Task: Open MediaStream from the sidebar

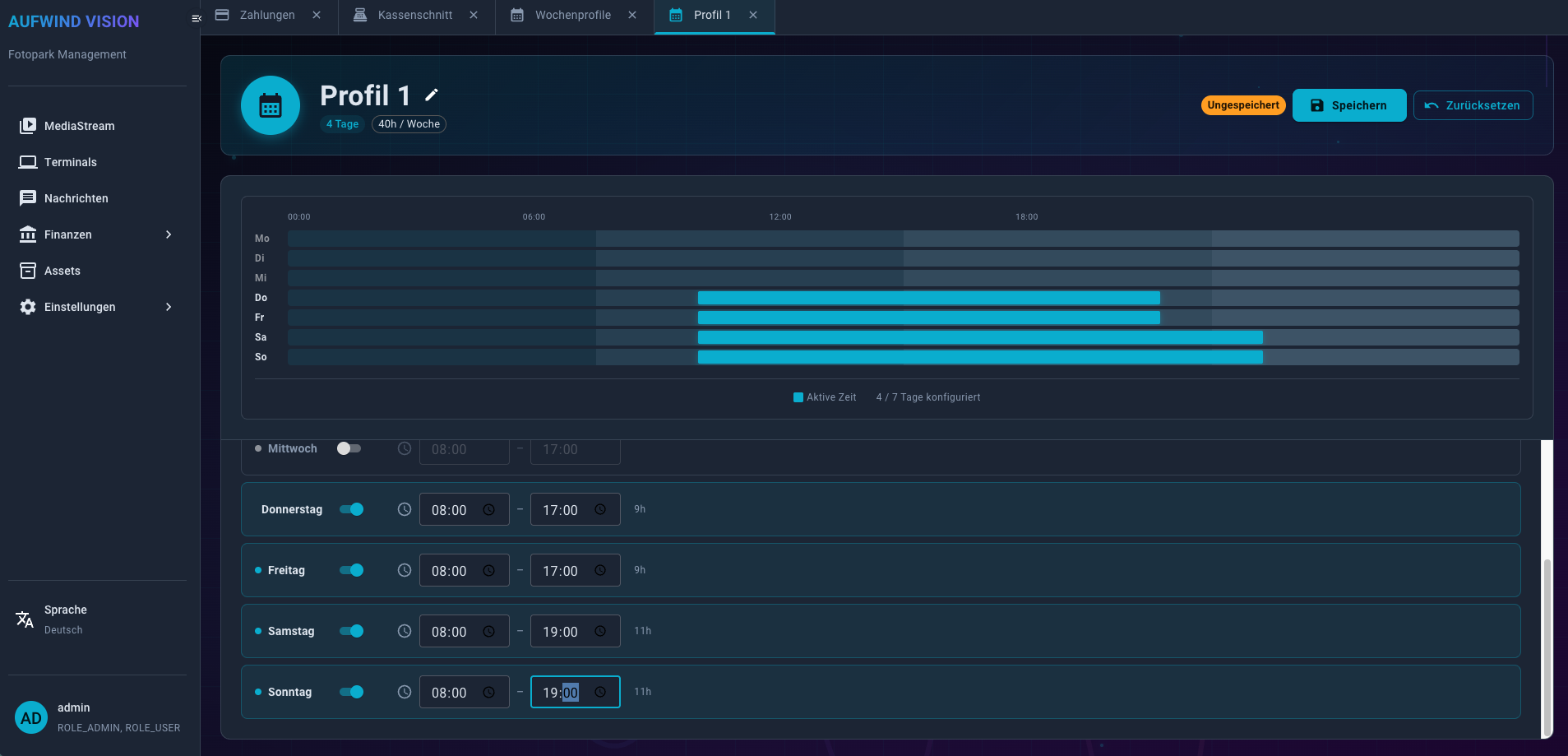Action: click(79, 126)
